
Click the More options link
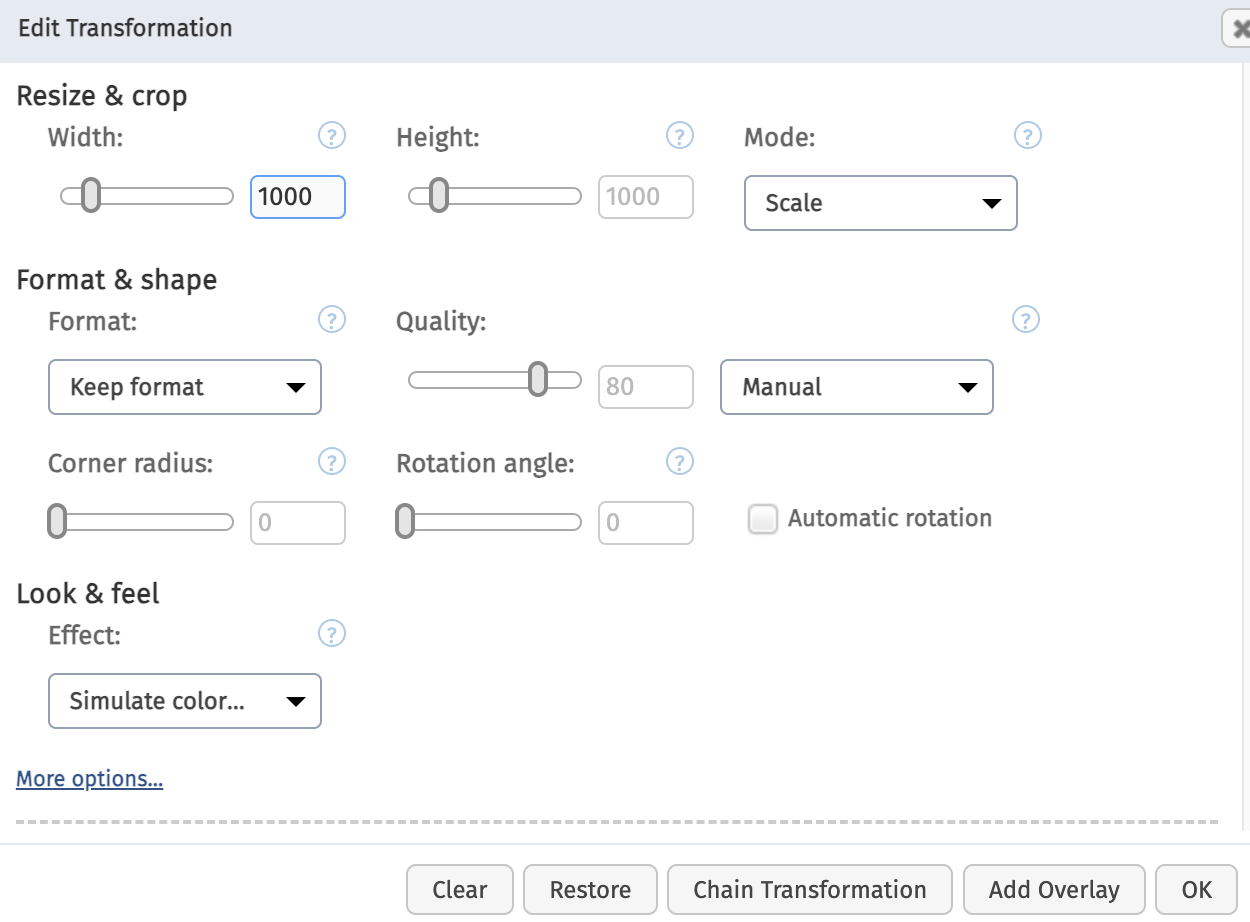(90, 779)
